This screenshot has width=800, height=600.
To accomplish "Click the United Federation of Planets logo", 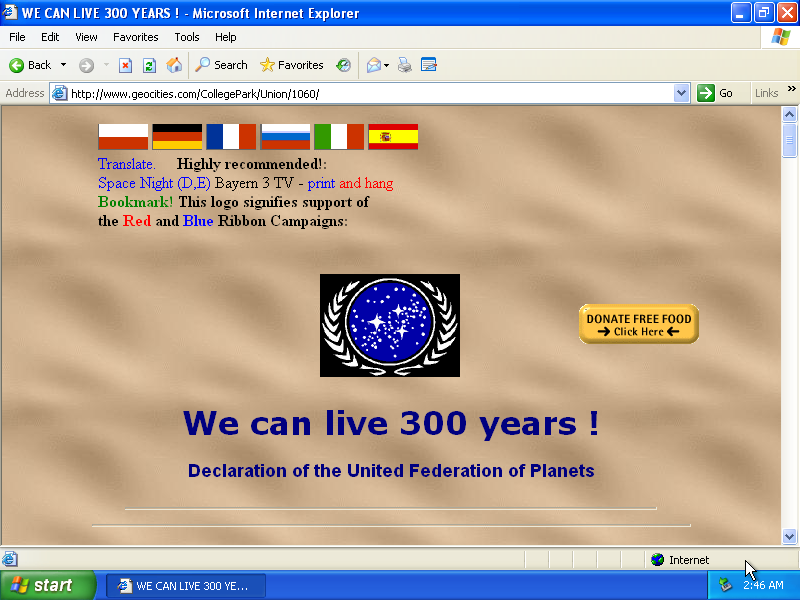I will pos(390,326).
